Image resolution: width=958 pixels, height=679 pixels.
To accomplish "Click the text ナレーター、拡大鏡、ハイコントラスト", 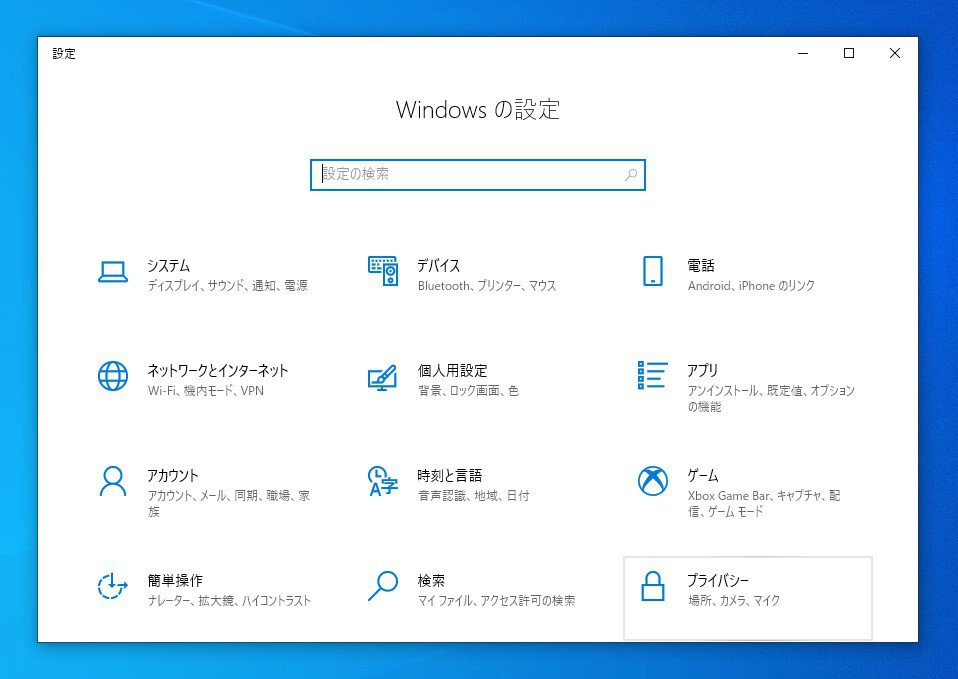I will click(x=229, y=601).
